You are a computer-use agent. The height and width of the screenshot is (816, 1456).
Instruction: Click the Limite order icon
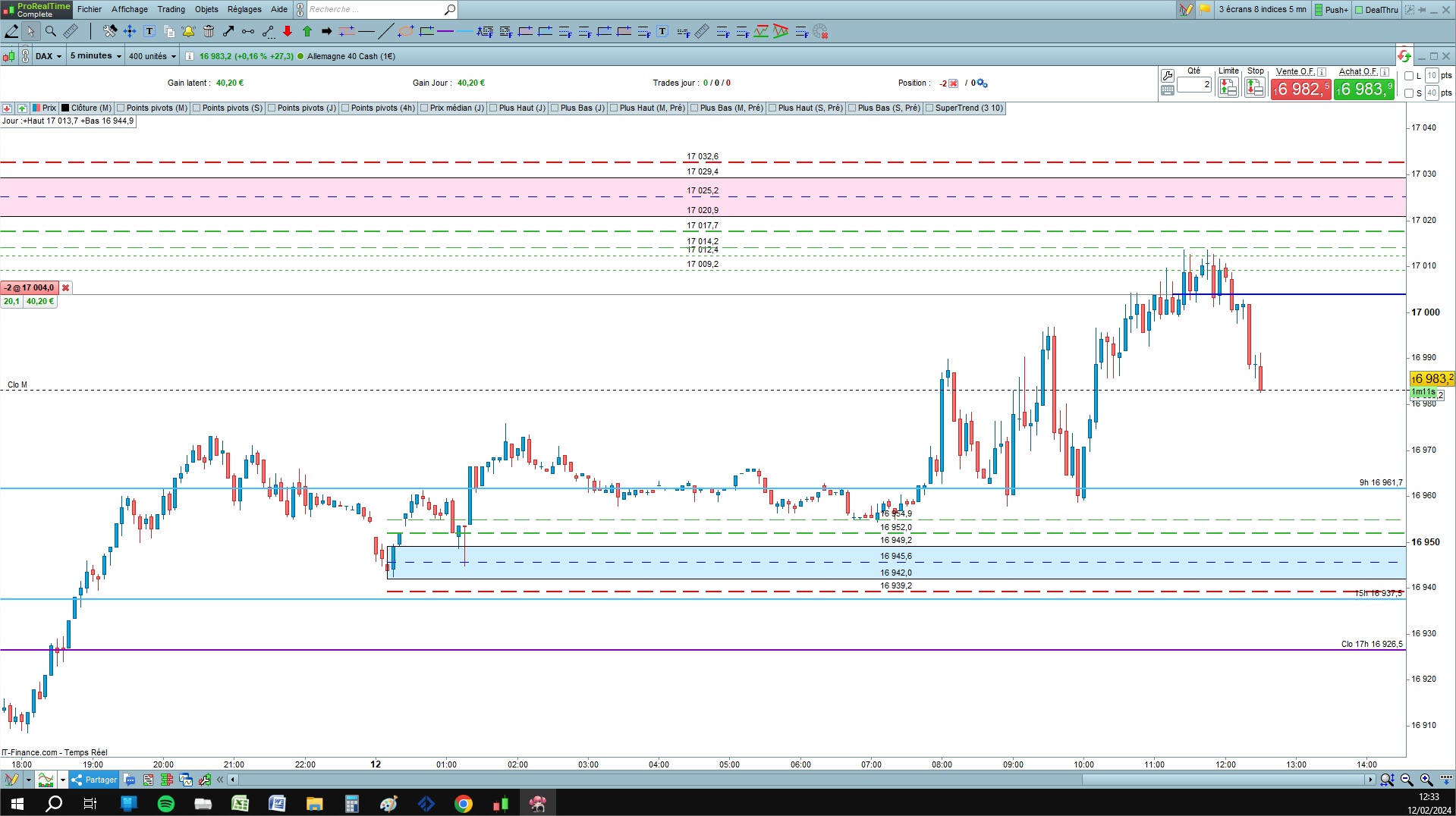[1228, 87]
